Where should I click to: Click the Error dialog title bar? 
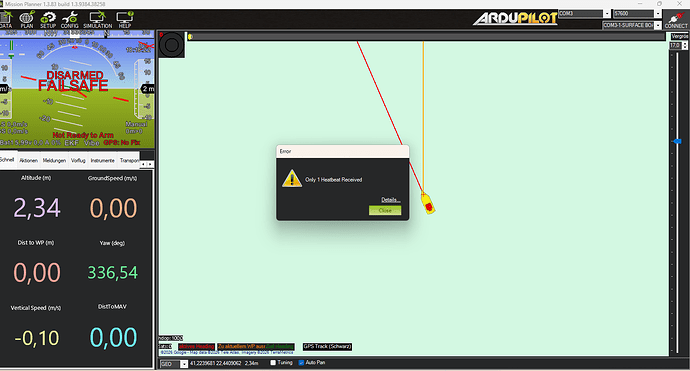point(342,151)
